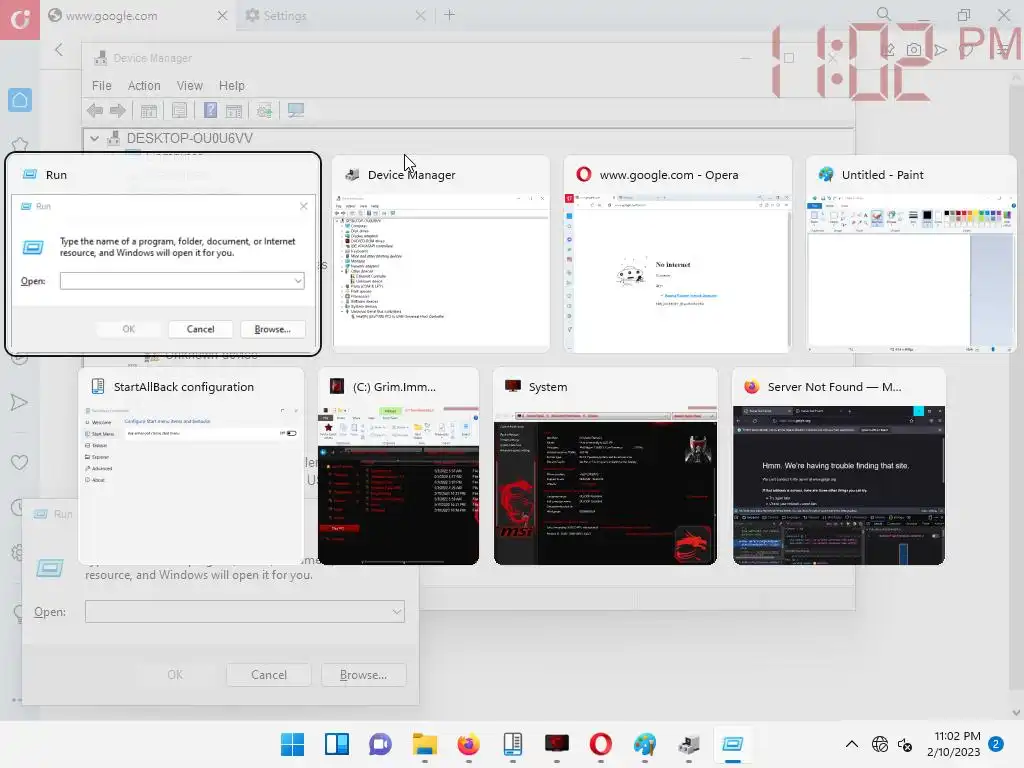Show hidden icons via tray chevron

[852, 744]
